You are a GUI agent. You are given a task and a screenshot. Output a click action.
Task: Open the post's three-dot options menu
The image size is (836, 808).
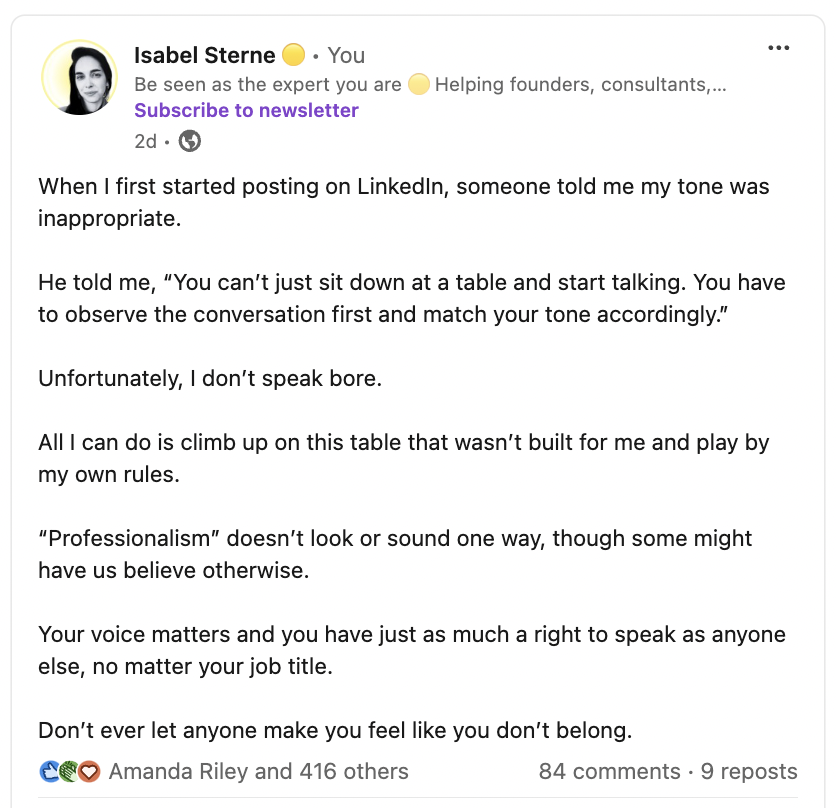click(778, 49)
